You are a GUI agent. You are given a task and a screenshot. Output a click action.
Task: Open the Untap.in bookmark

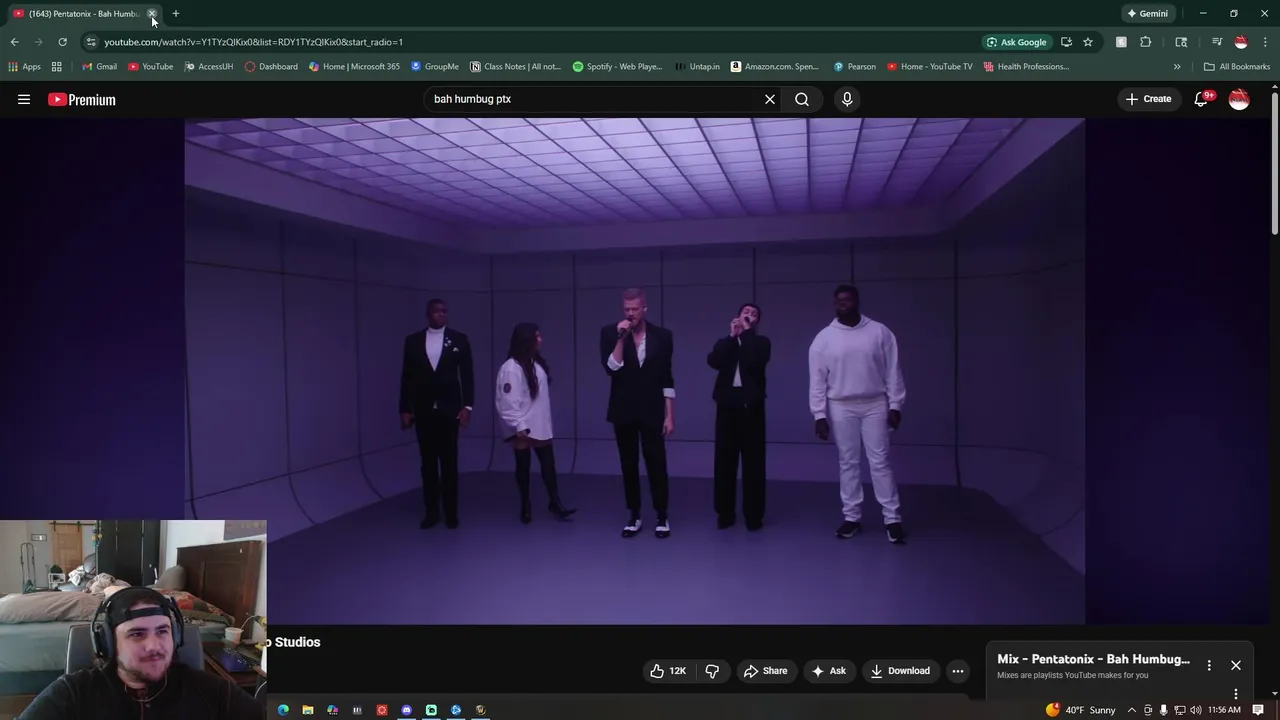697,67
